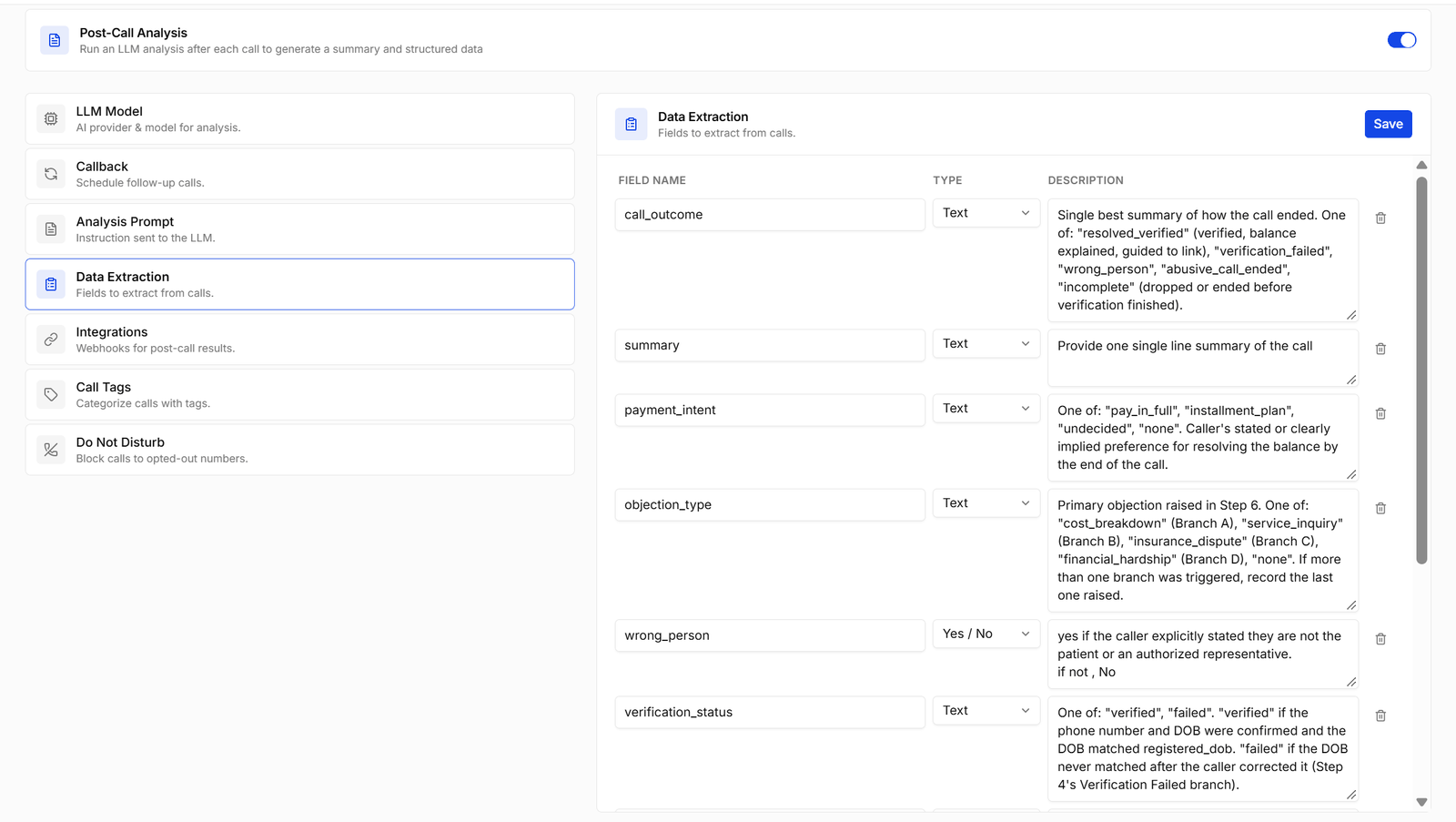Open type dropdown for summary field

(986, 344)
